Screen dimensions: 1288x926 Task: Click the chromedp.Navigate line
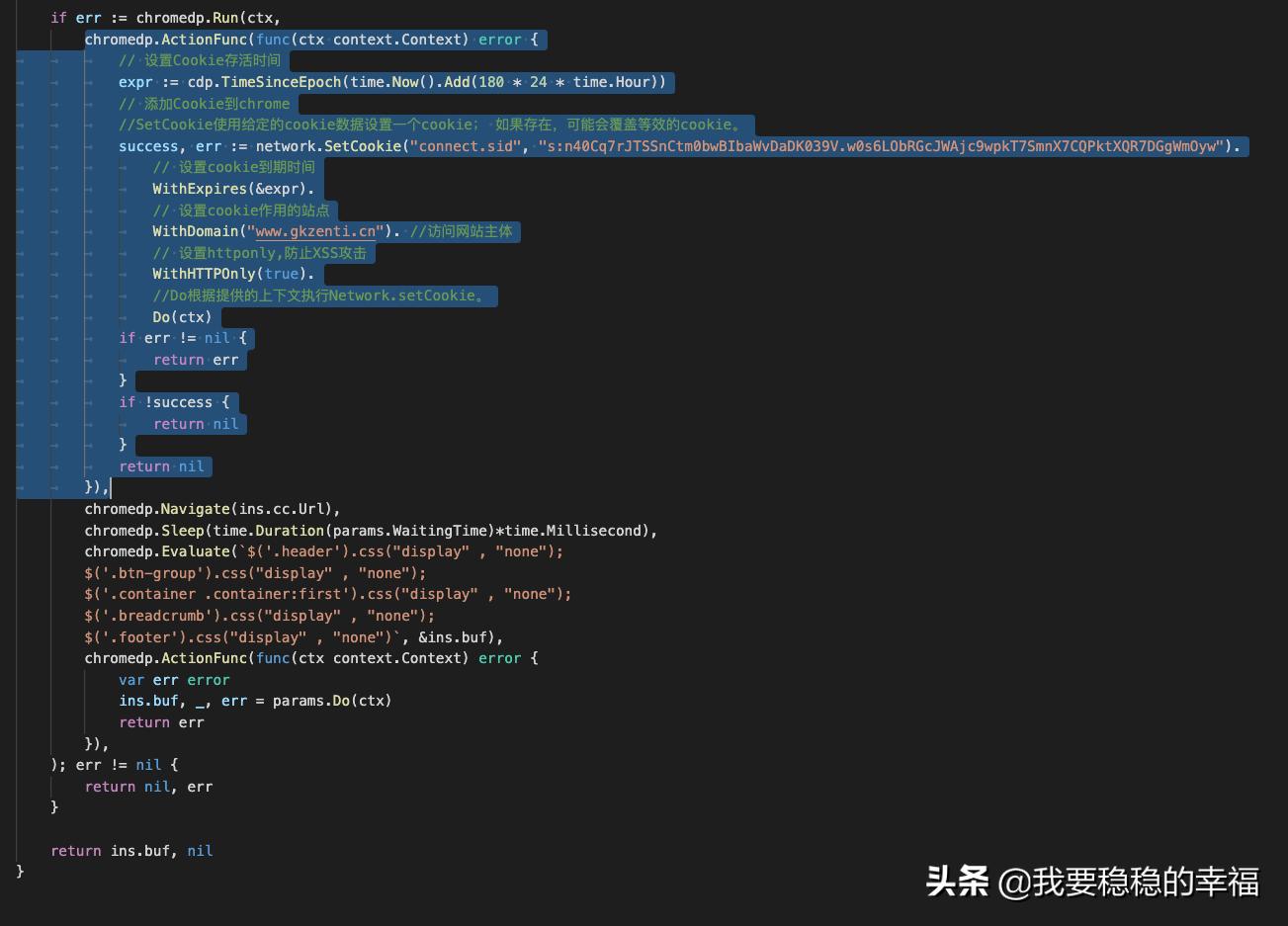tap(213, 509)
